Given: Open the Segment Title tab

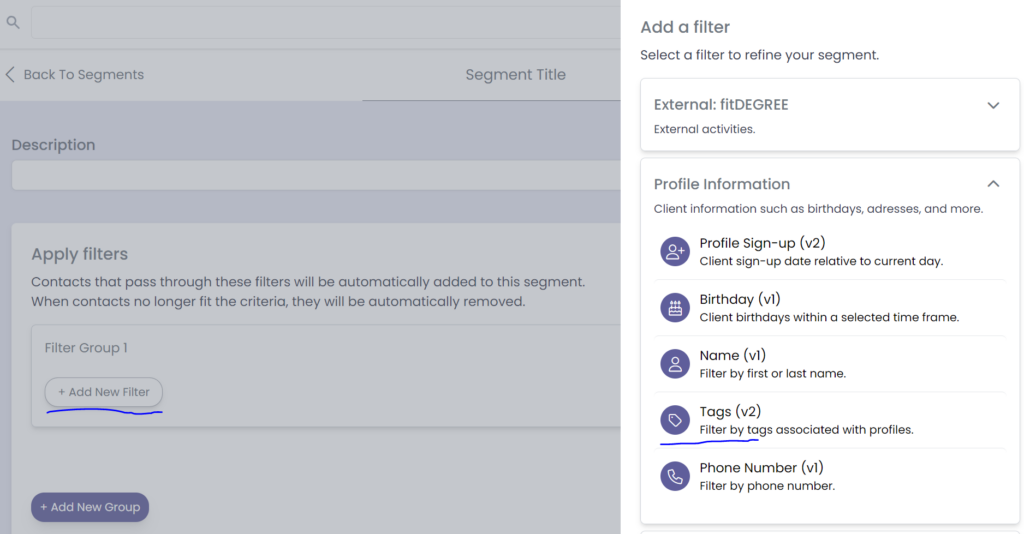Looking at the screenshot, I should coord(515,75).
